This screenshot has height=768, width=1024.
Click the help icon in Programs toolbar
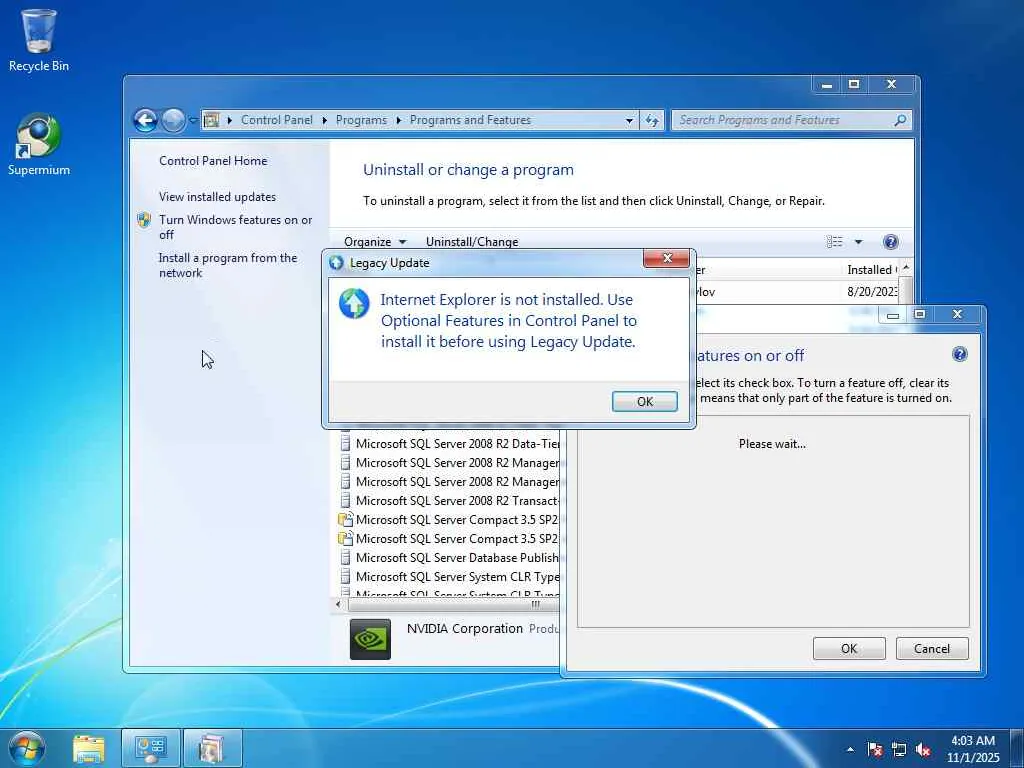tap(890, 242)
